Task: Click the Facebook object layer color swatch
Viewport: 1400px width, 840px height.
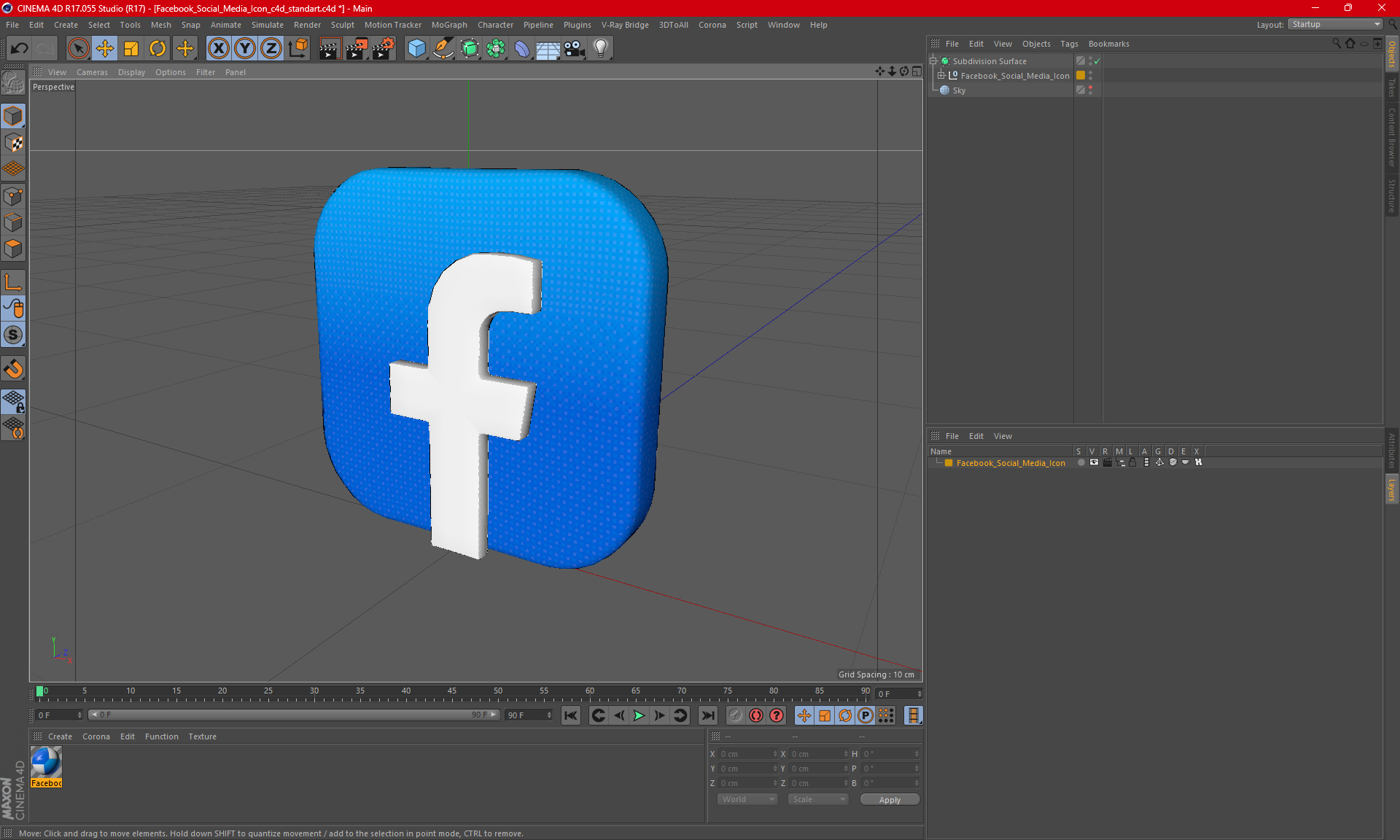Action: [1081, 75]
